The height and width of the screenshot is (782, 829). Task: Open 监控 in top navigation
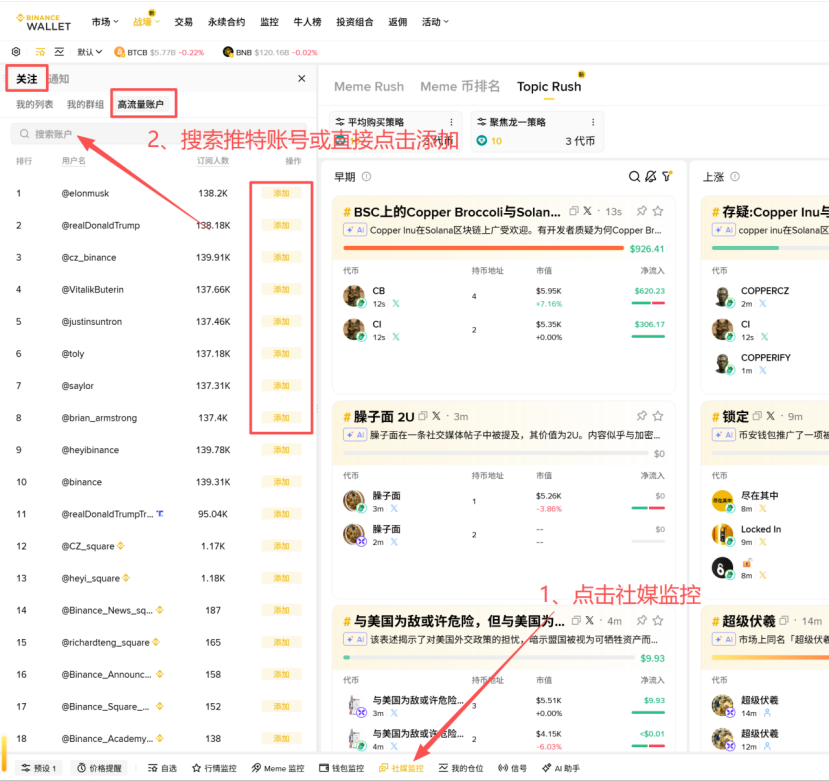(269, 22)
